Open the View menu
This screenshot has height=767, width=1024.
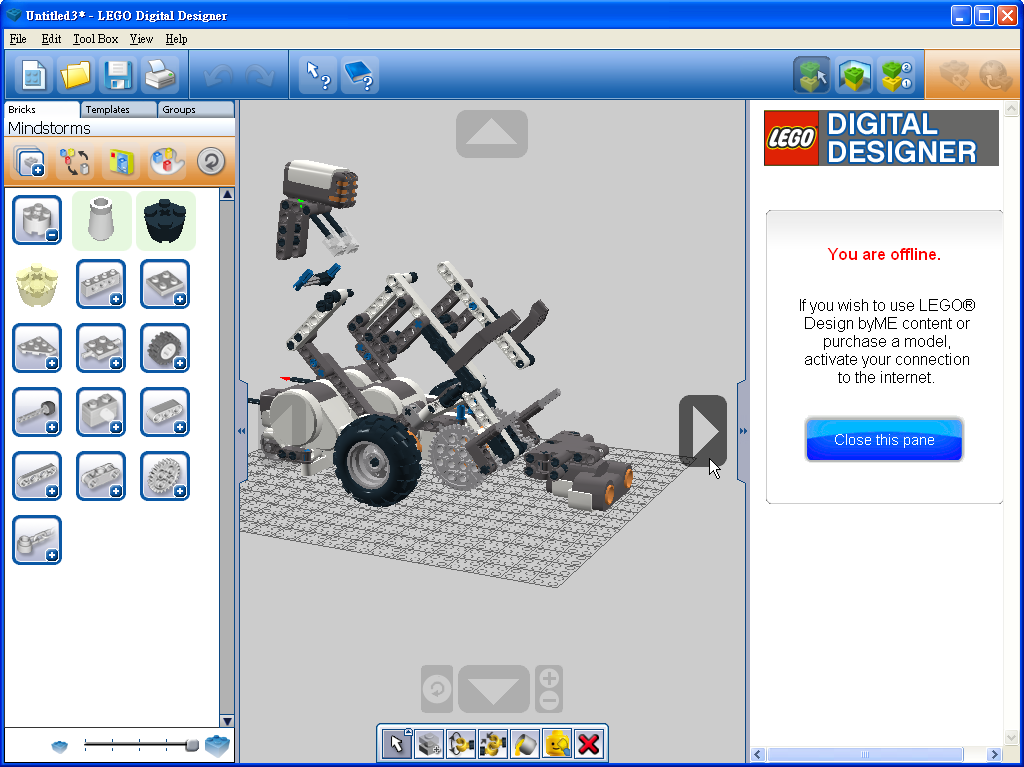tap(141, 39)
